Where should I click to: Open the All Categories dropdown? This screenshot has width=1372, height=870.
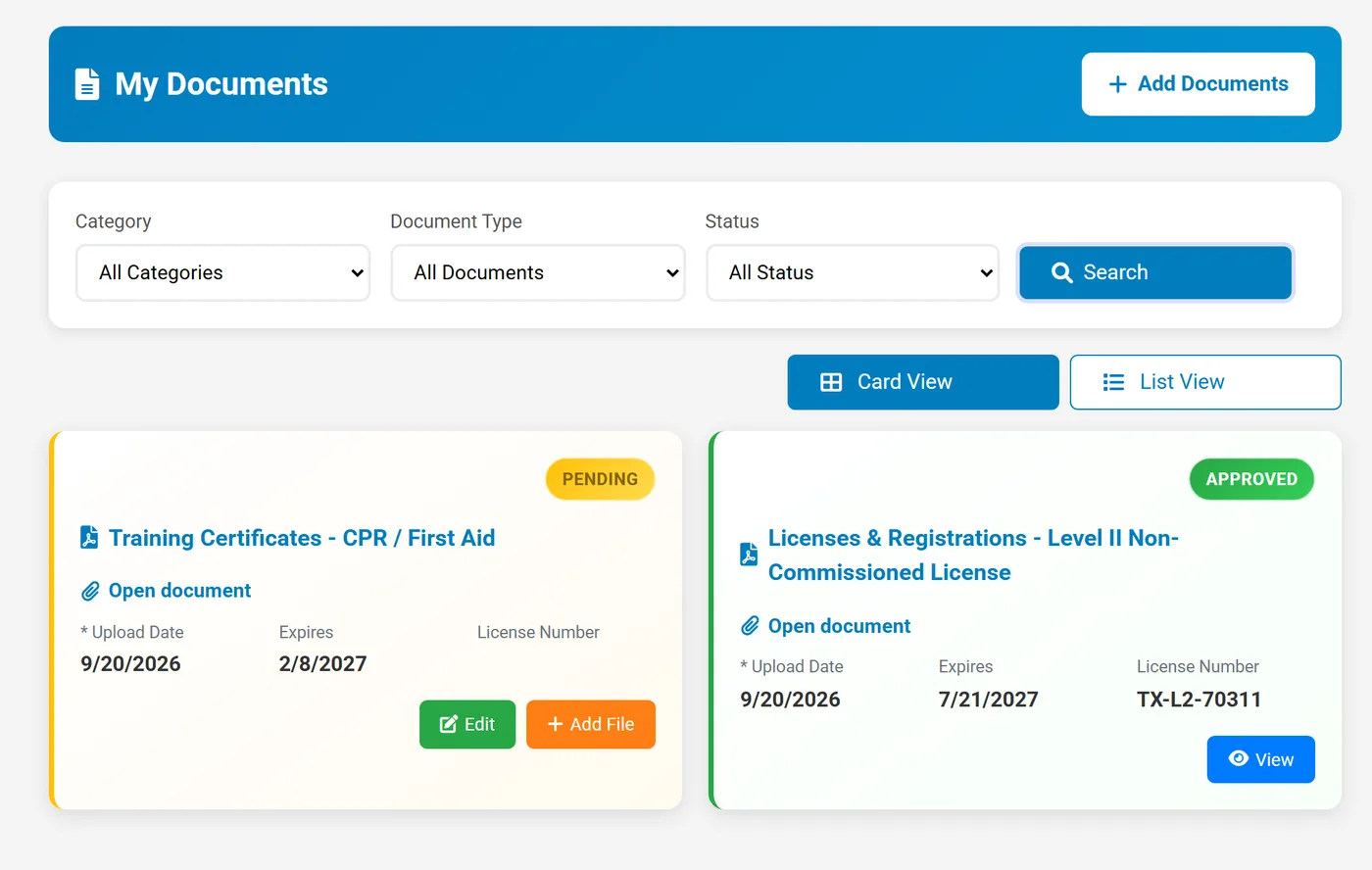click(x=222, y=272)
